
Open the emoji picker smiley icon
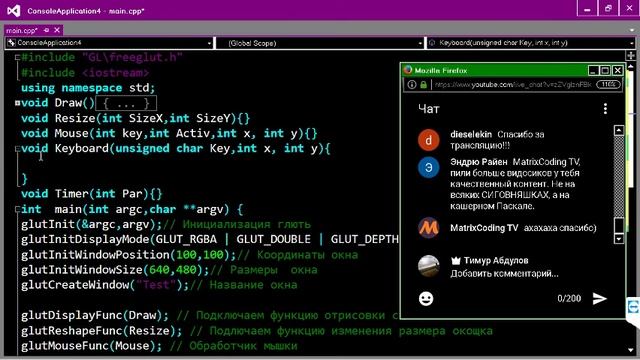426,299
